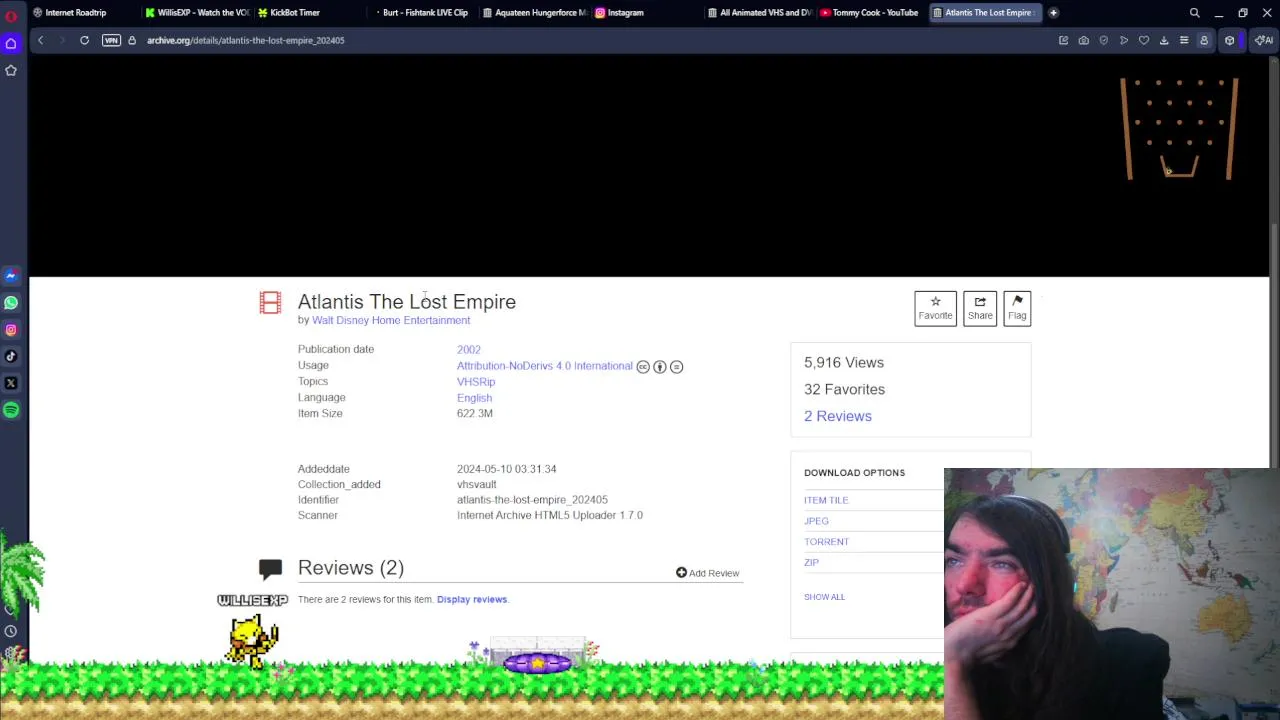Screen dimensions: 1280x720
Task: Switch to Burt - Fishtank LIVE Clip tab
Action: pyautogui.click(x=420, y=13)
